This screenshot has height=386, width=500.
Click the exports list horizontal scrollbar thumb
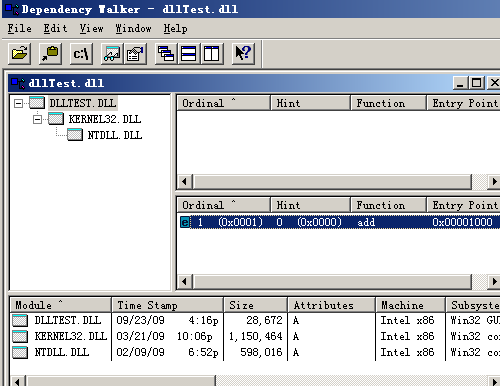click(332, 282)
